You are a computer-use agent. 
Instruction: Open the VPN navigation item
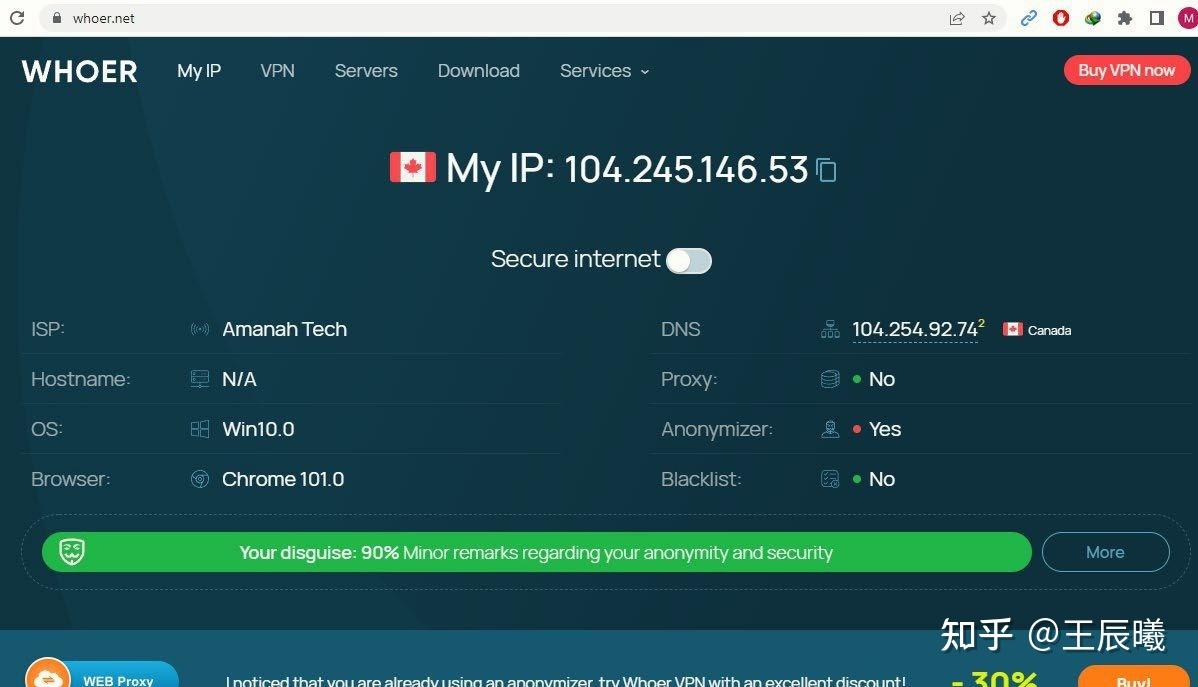pyautogui.click(x=277, y=71)
